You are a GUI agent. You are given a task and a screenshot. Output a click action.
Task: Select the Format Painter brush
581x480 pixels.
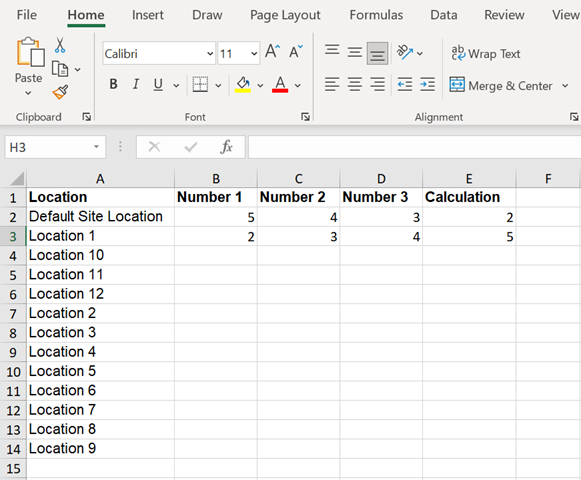pos(60,92)
